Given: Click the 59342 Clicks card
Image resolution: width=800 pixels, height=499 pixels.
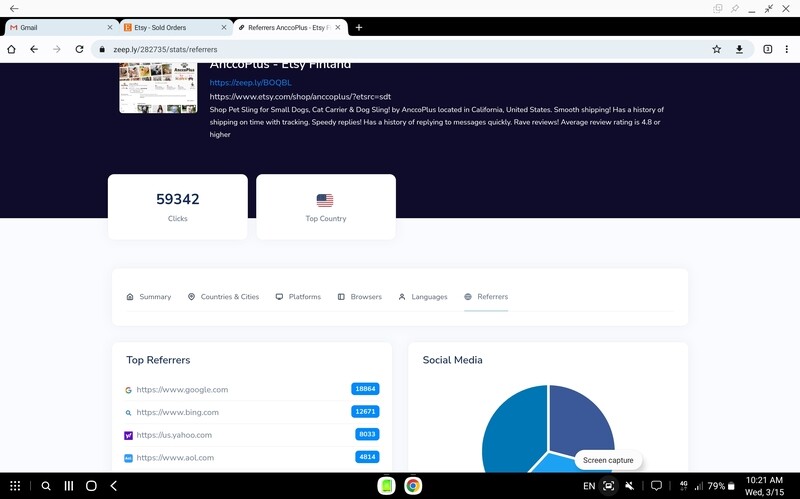Looking at the screenshot, I should [x=178, y=207].
